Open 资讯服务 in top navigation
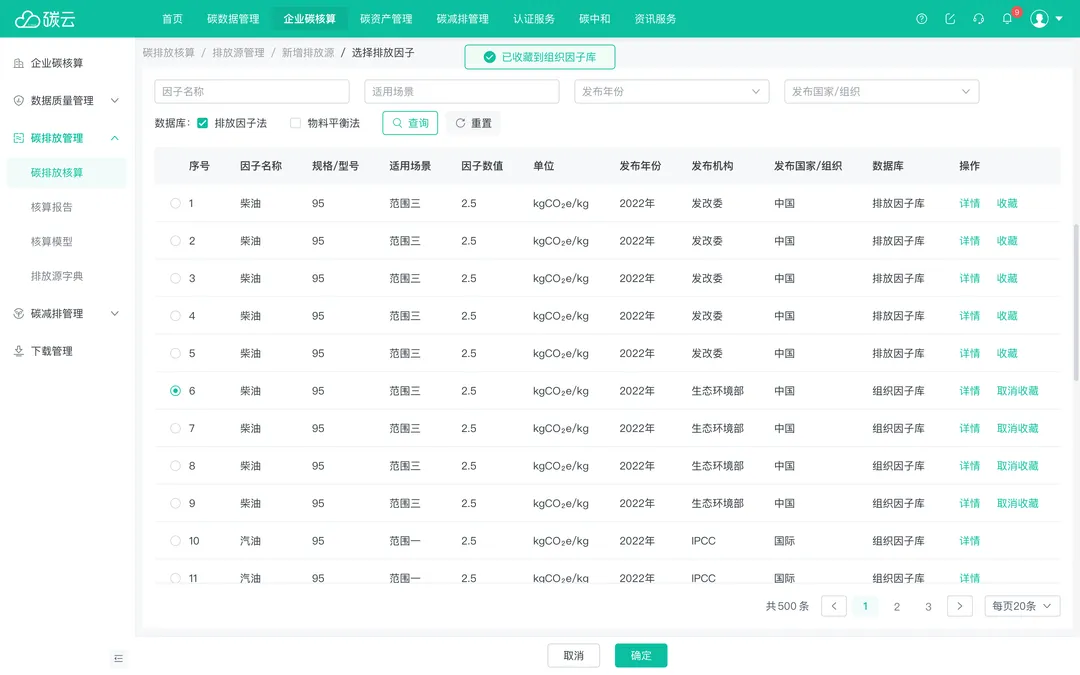Screen dimensions: 1080x675 (655, 19)
